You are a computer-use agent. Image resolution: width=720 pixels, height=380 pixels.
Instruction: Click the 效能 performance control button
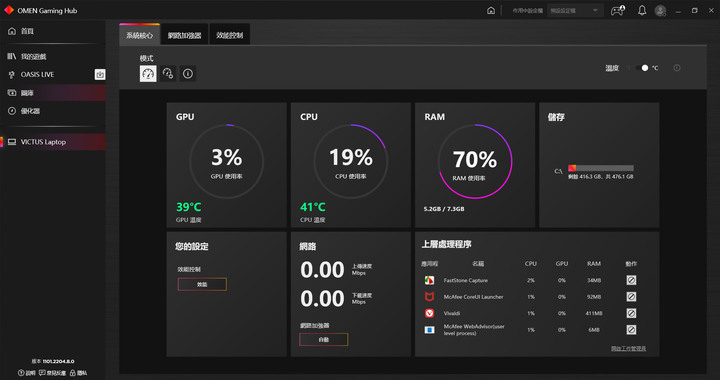202,285
